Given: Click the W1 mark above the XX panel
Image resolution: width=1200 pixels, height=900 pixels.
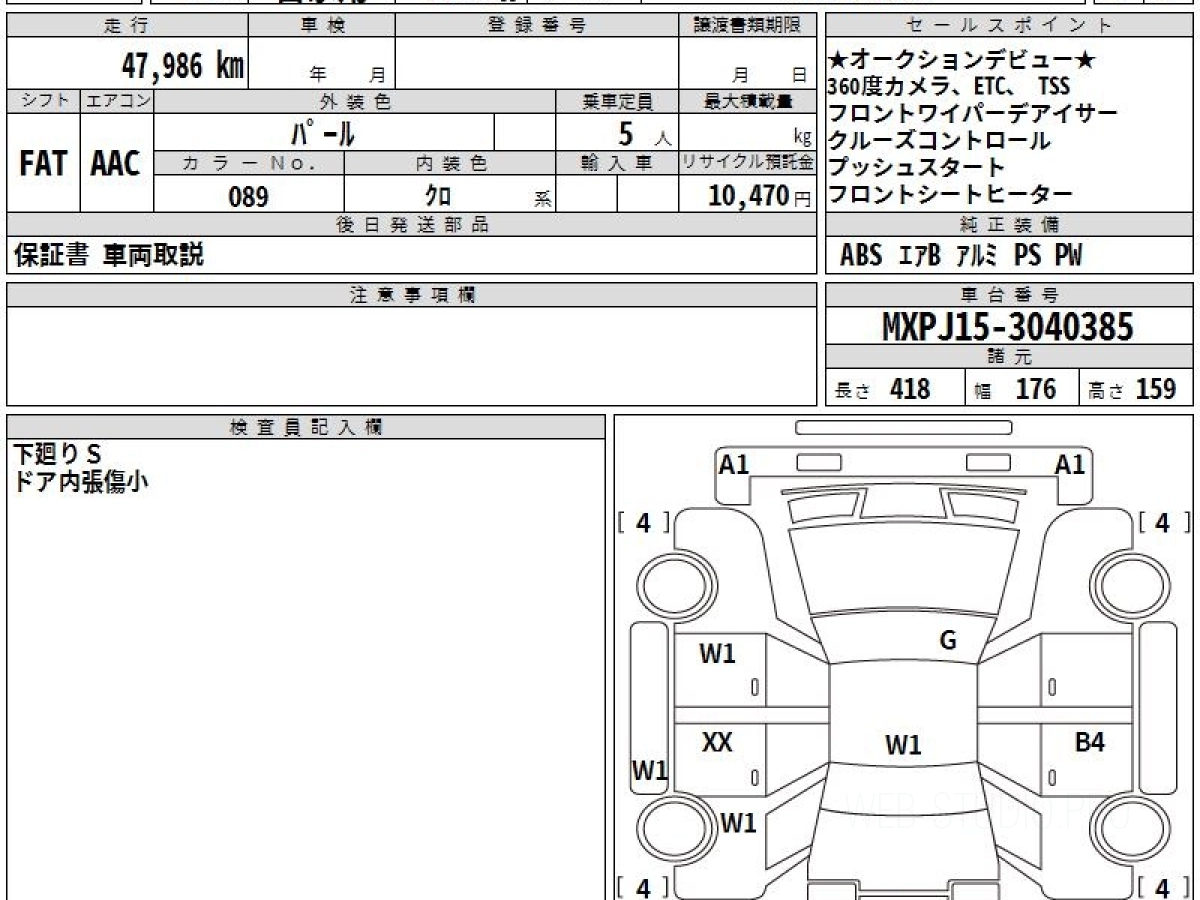Looking at the screenshot, I should tap(717, 654).
